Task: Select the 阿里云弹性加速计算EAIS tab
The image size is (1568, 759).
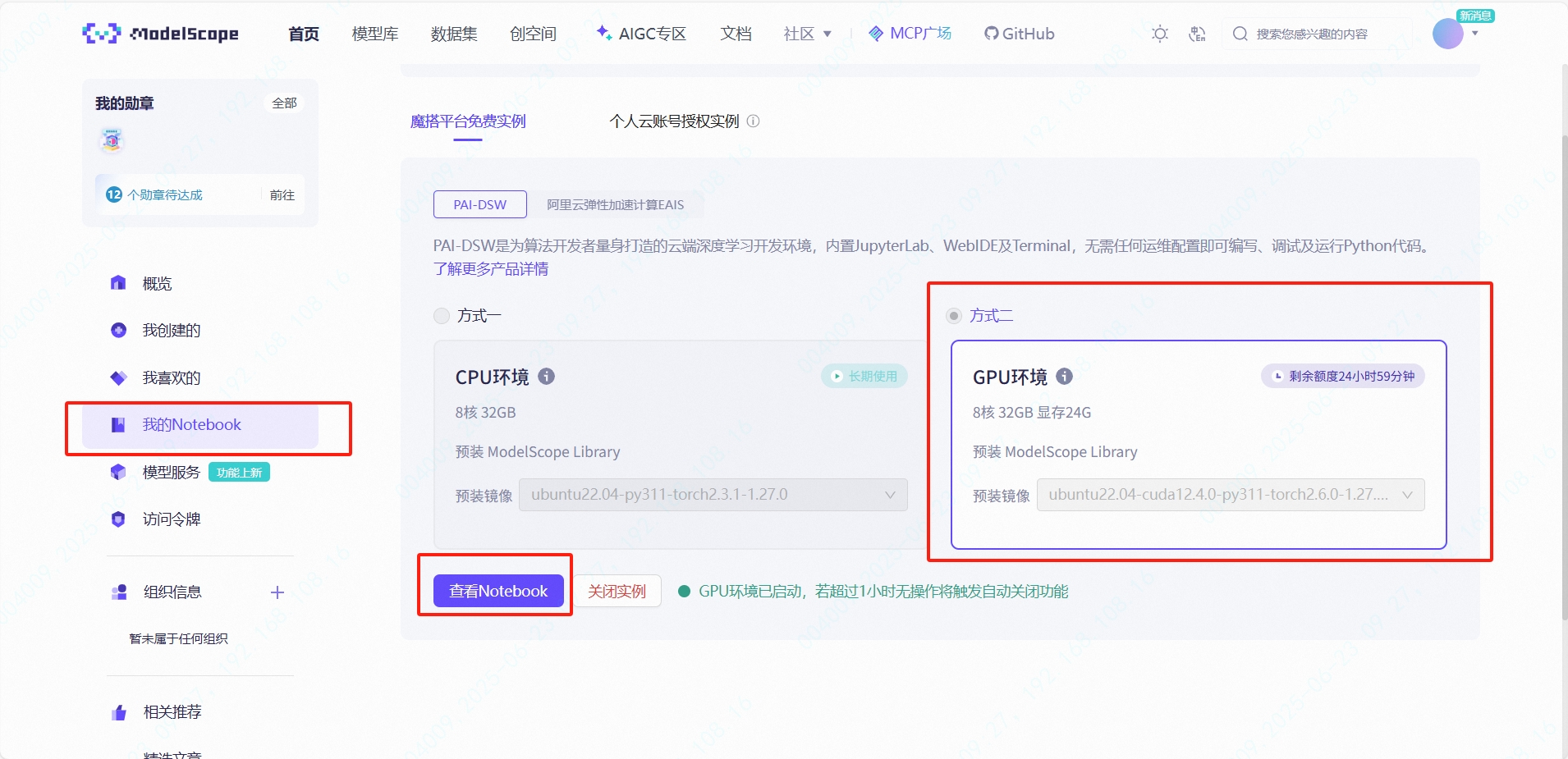Action: (x=616, y=204)
